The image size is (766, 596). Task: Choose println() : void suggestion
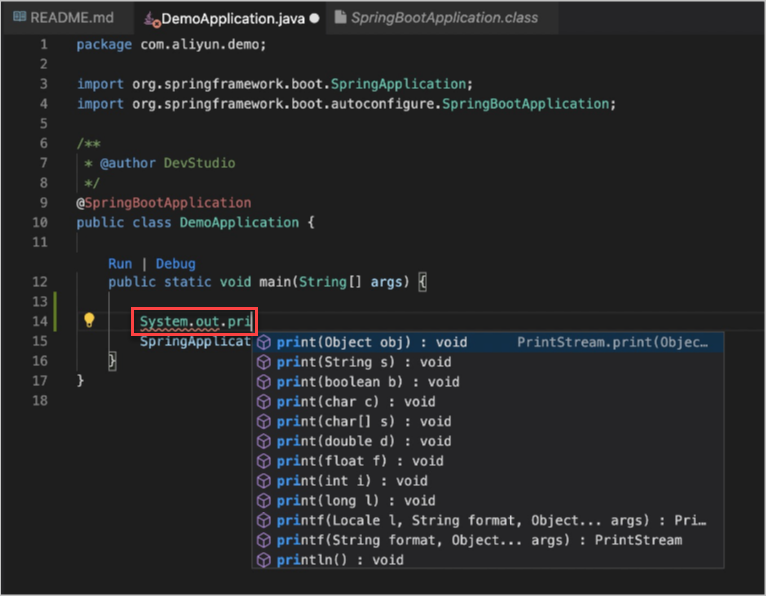point(487,560)
